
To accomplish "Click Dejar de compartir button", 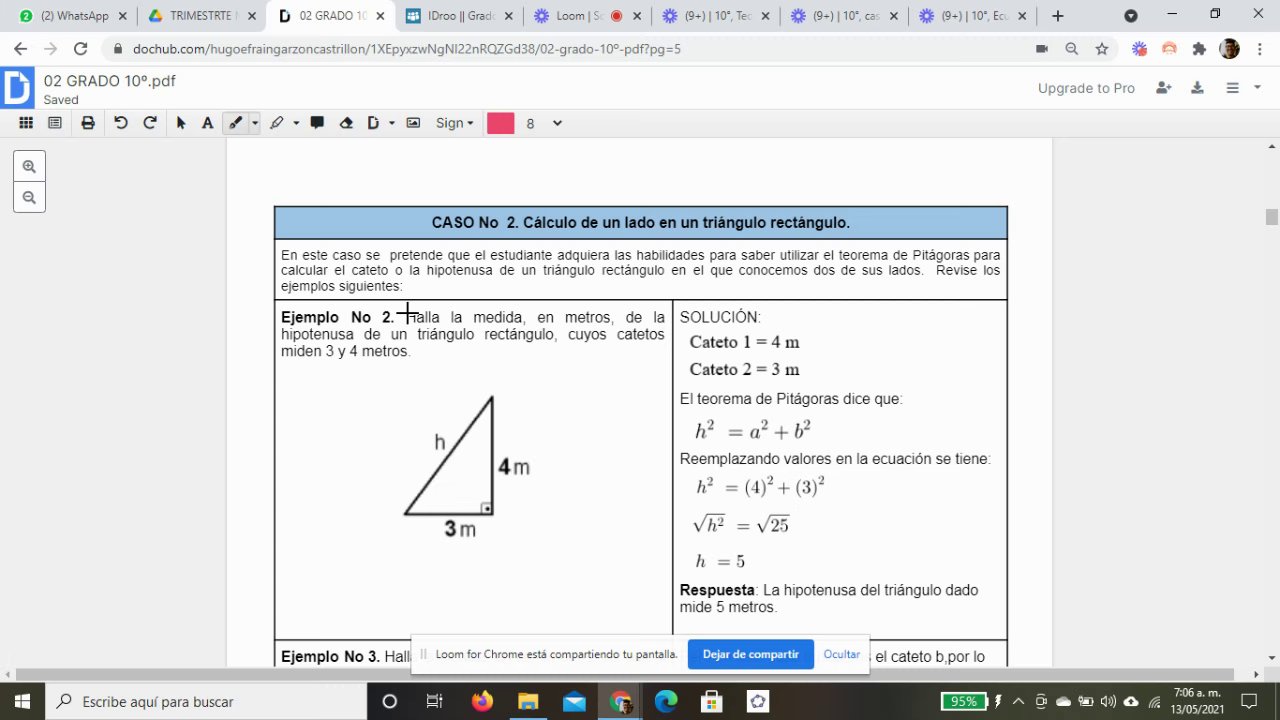I will point(750,654).
